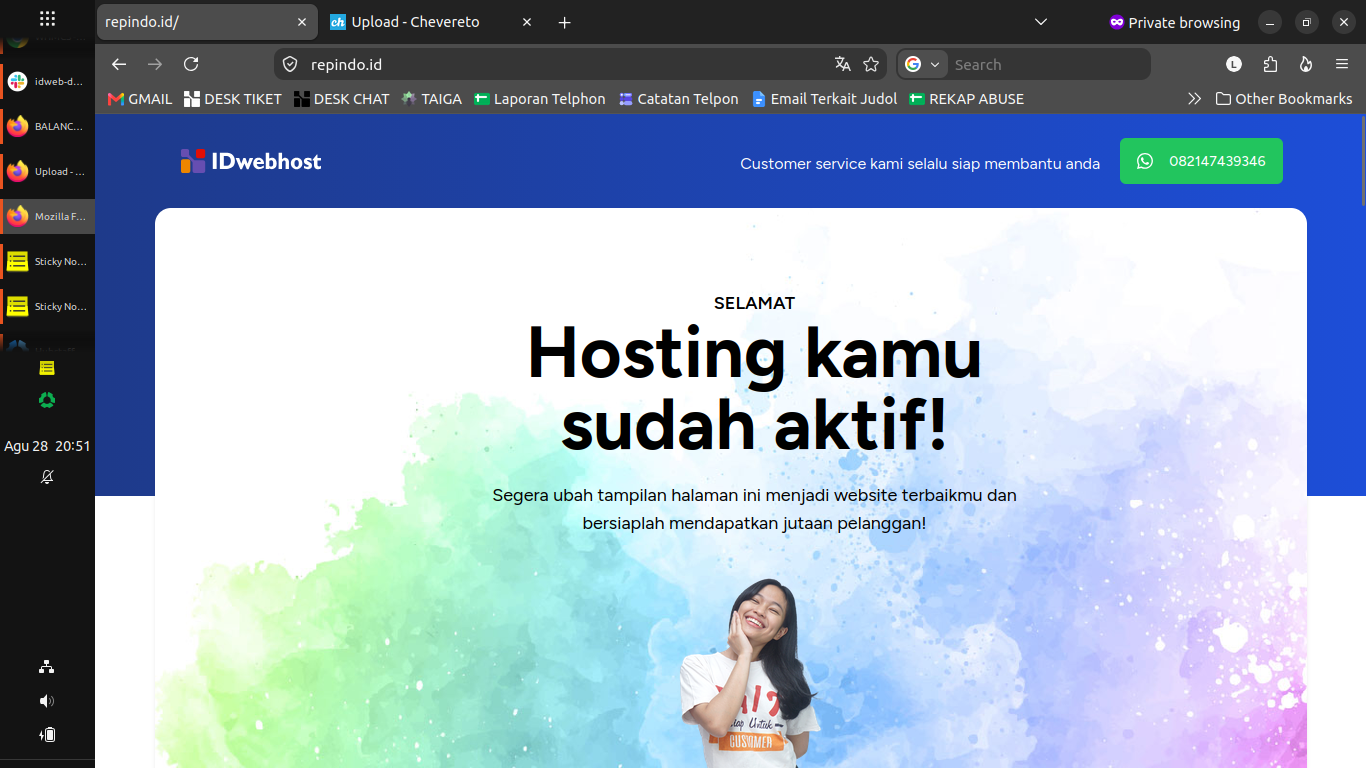Select the Mozilla F... window in dock
1366x768 pixels.
pyautogui.click(x=47, y=216)
